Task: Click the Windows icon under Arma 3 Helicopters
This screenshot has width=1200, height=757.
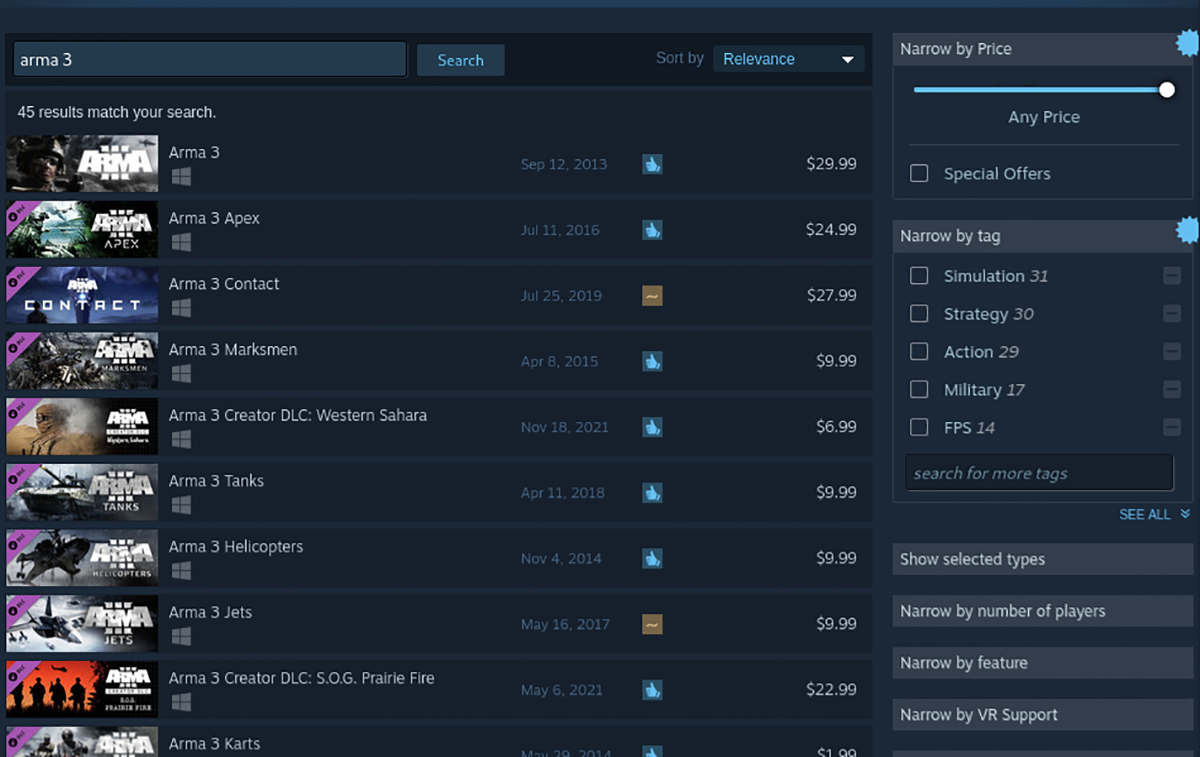Action: [x=180, y=571]
